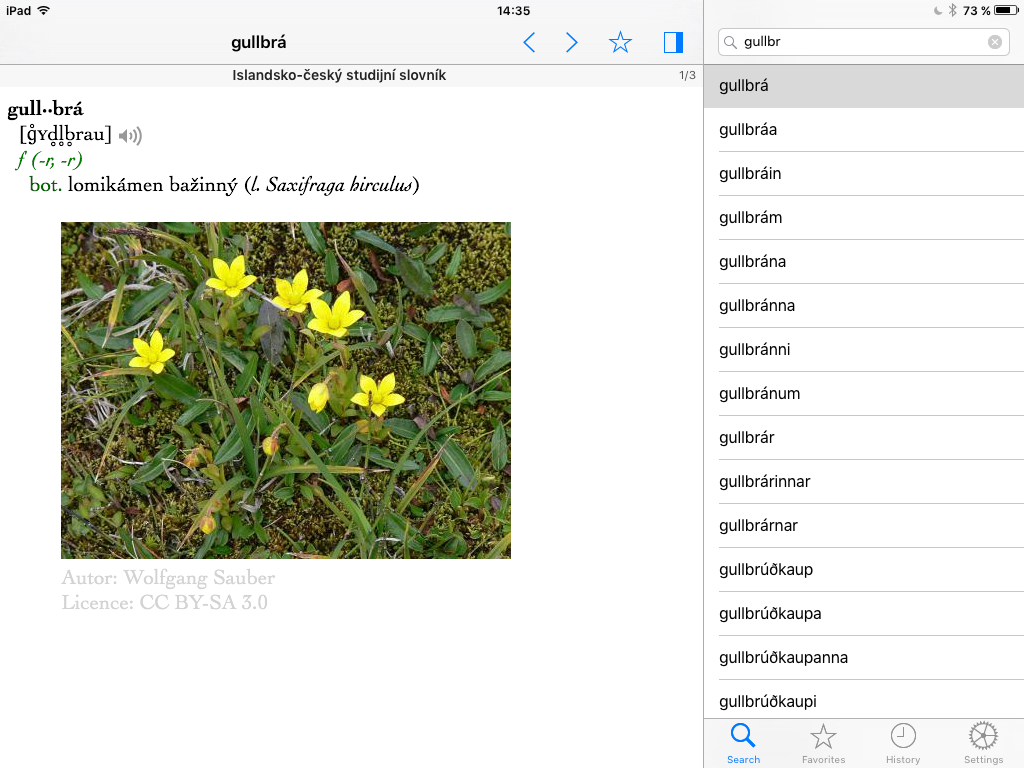
Task: Tap the gull··brá headword
Action: point(46,108)
